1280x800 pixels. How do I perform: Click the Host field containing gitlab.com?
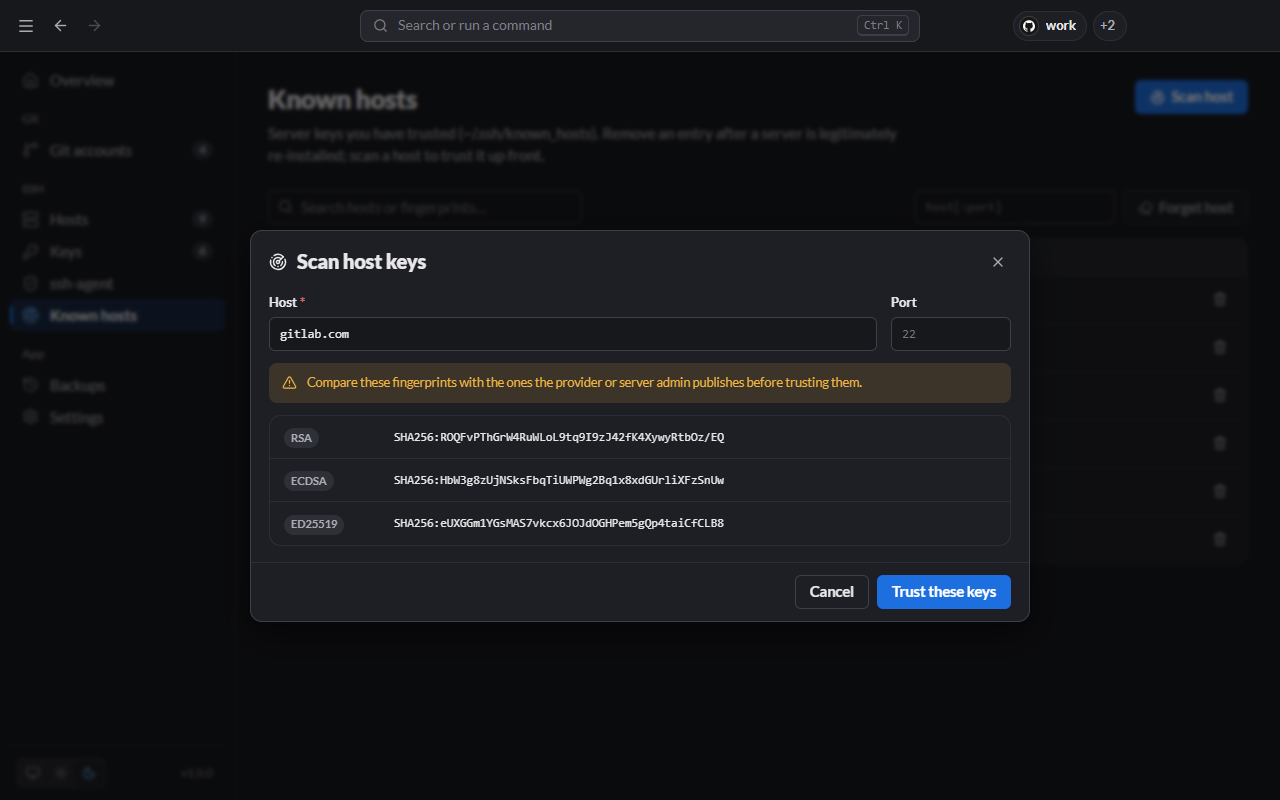click(x=573, y=334)
